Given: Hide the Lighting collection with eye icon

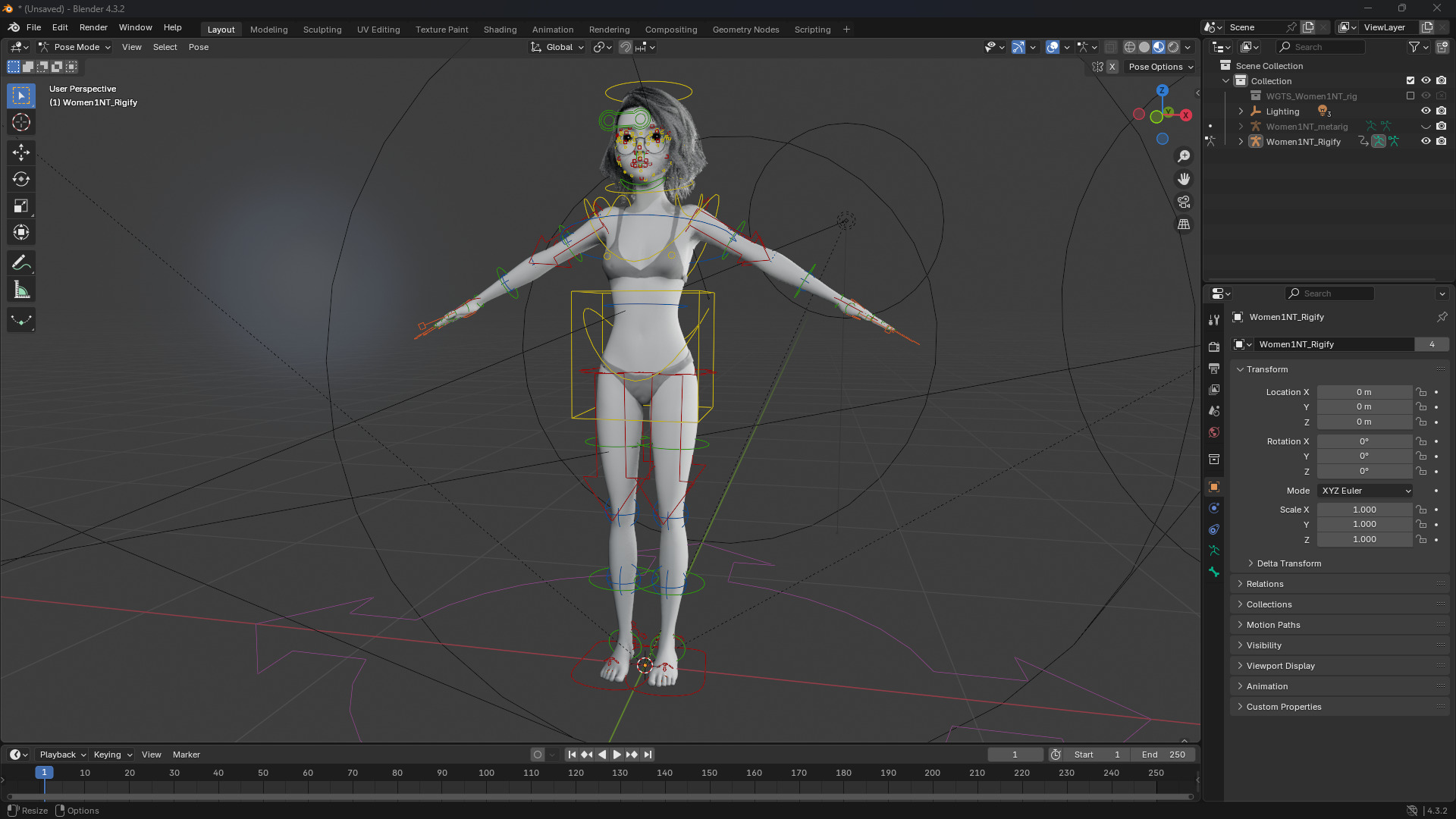Looking at the screenshot, I should 1426,111.
